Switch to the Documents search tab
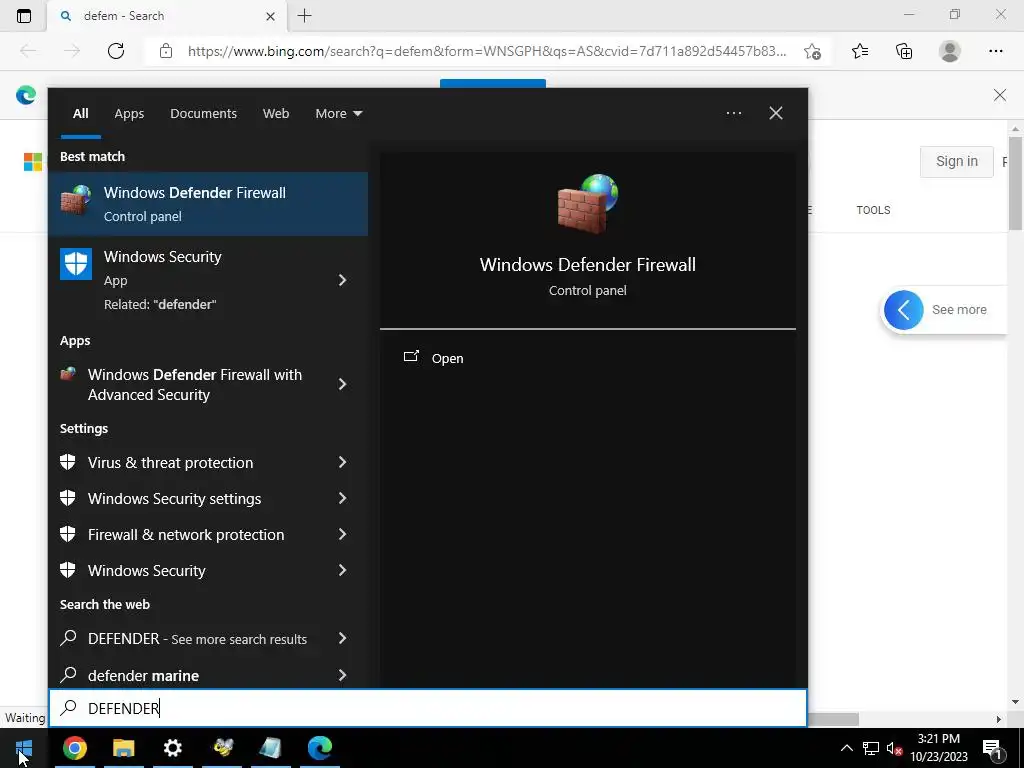 click(203, 114)
